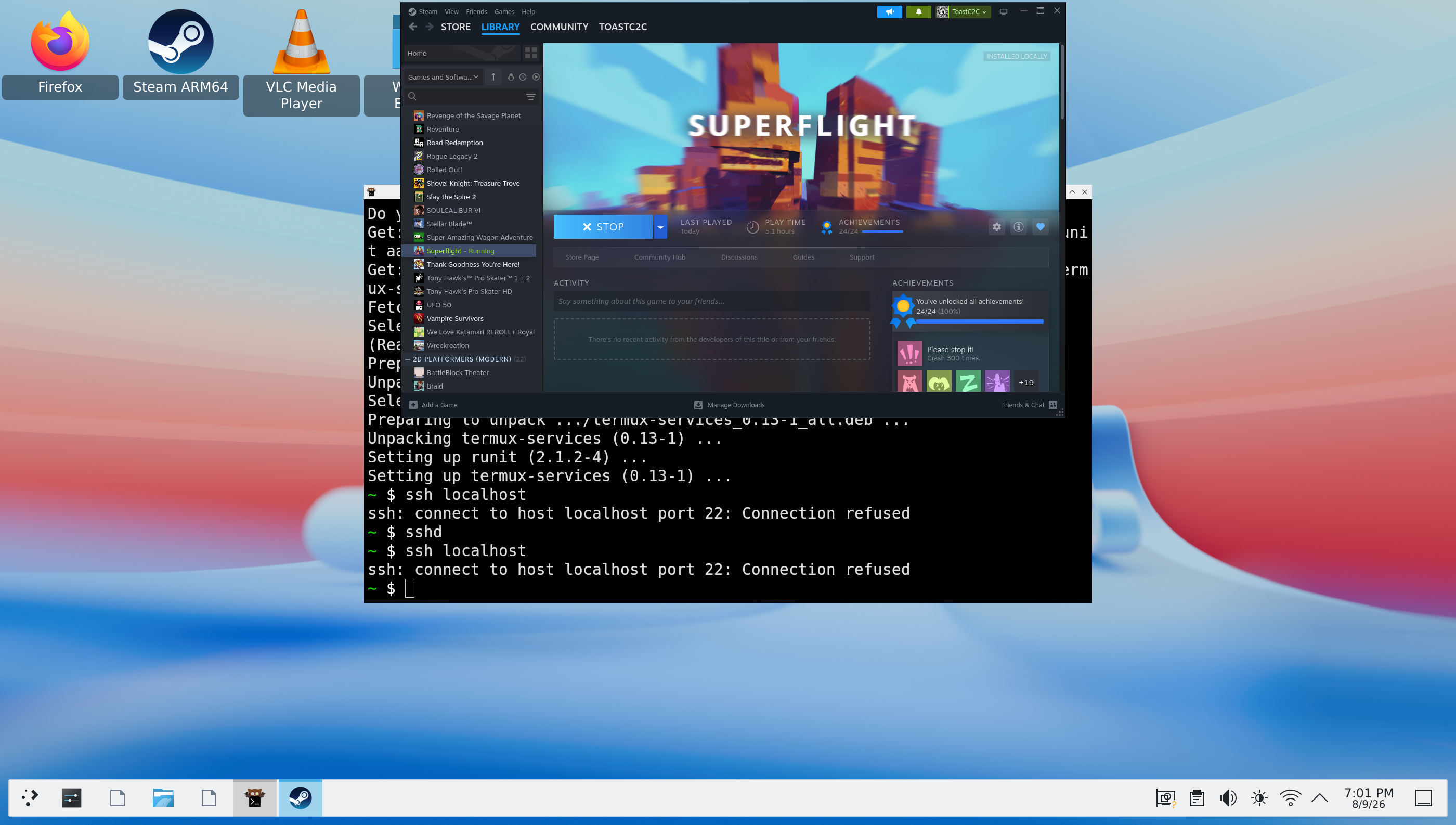Open Steam announcements megaphone button
1456x825 pixels.
pyautogui.click(x=889, y=11)
